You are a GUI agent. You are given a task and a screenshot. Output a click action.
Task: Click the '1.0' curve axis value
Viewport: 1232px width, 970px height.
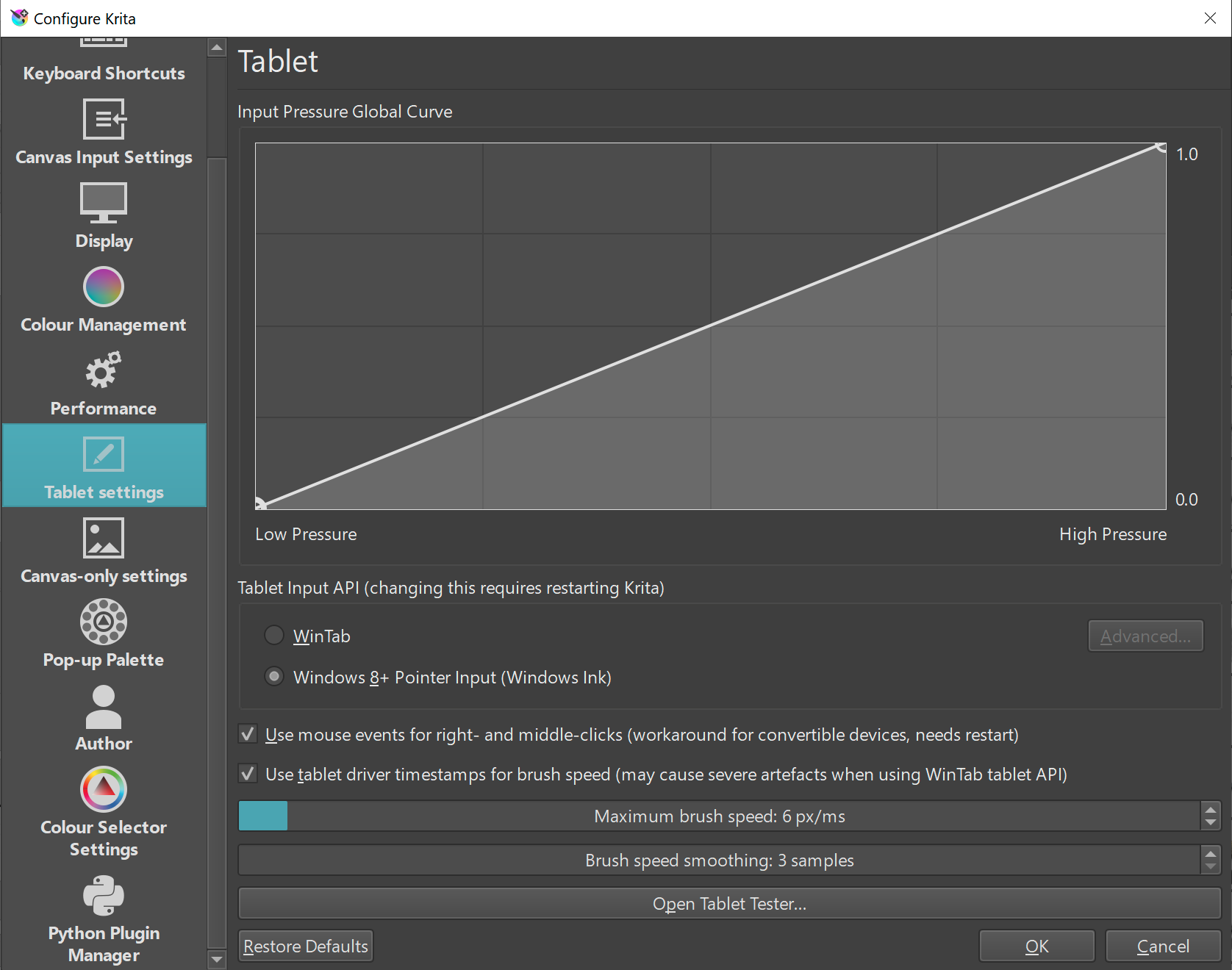1186,154
